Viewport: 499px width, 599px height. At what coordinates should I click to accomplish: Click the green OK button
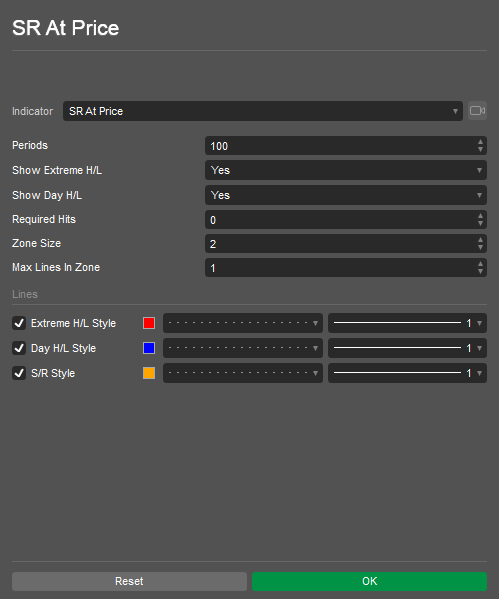(x=369, y=581)
